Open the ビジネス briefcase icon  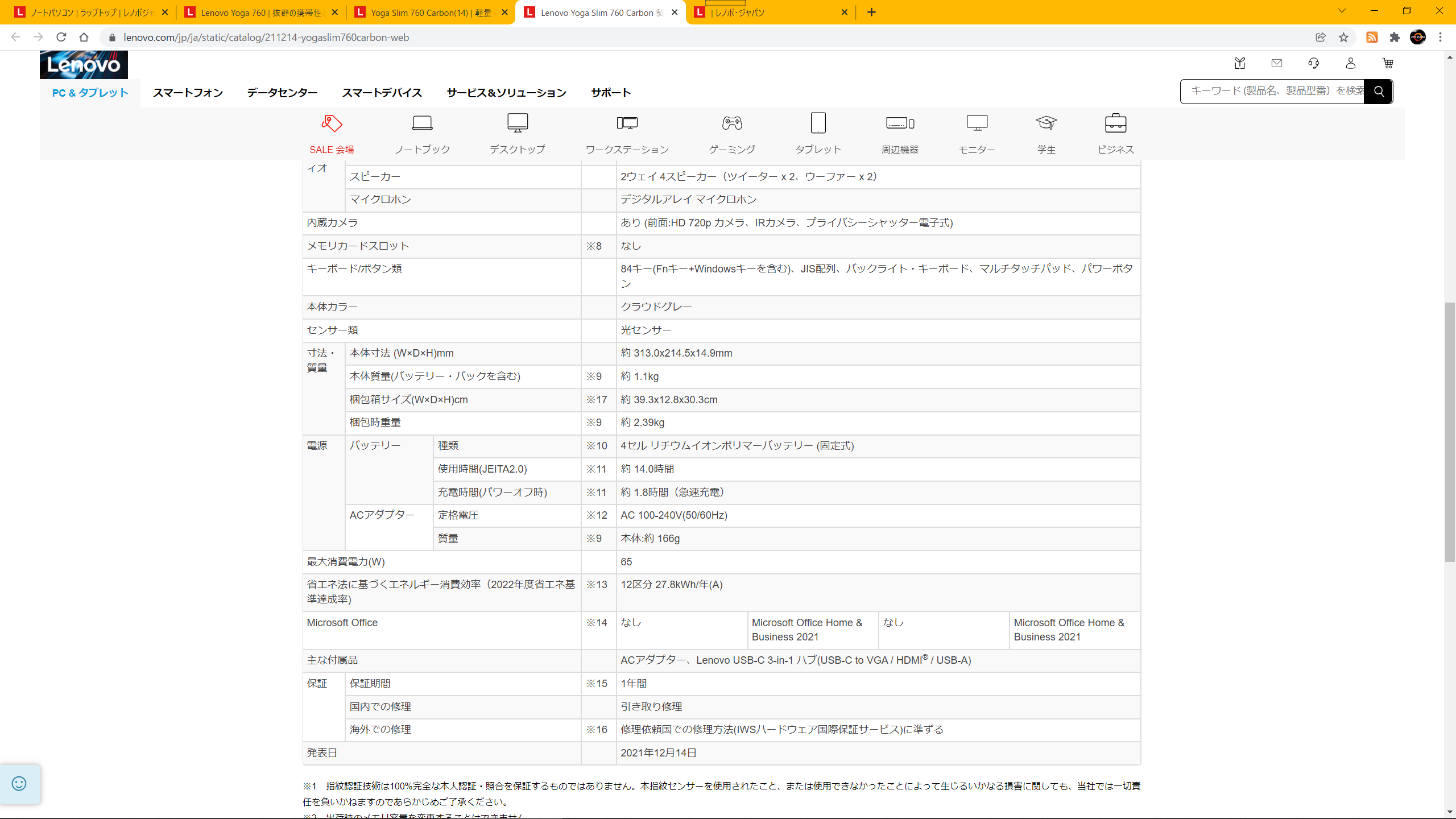click(x=1115, y=123)
